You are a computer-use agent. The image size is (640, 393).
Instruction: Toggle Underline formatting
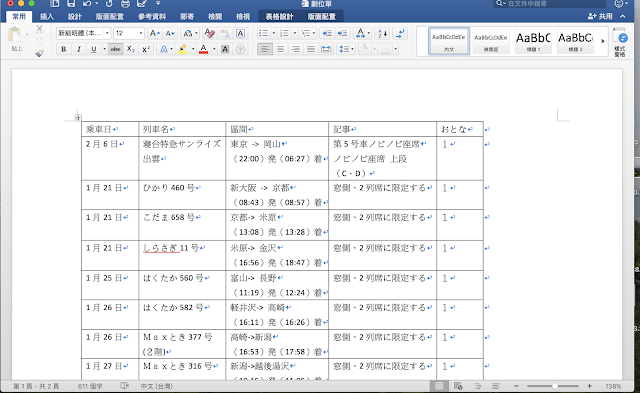tap(94, 49)
